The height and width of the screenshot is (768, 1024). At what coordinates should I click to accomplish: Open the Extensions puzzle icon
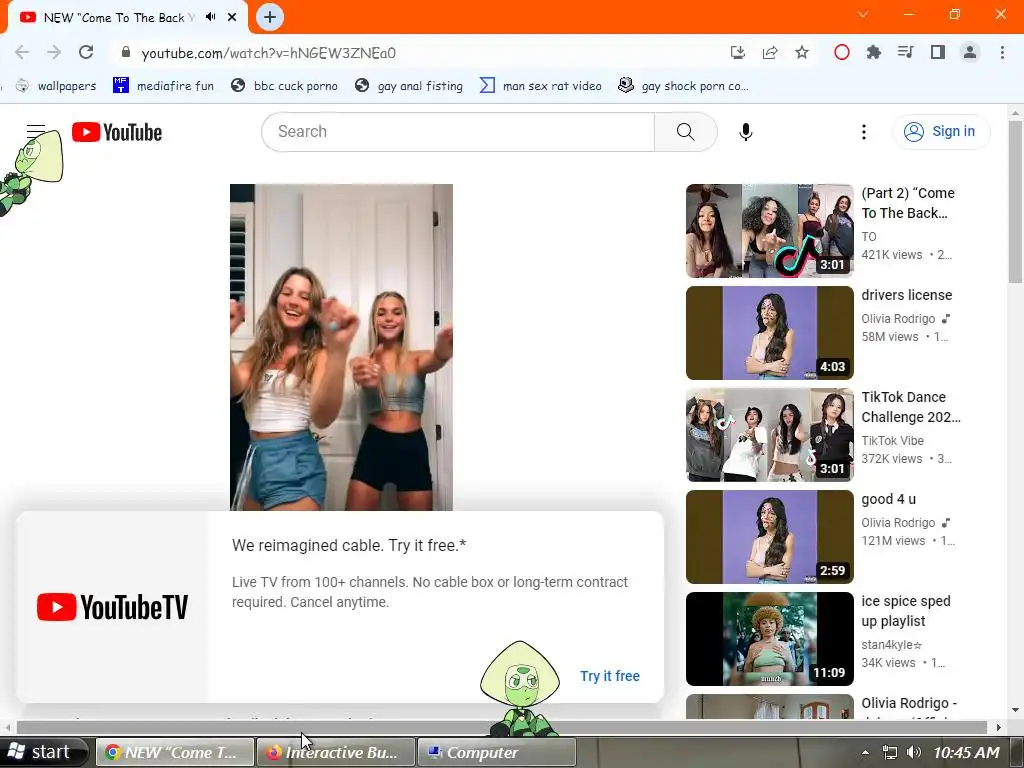pos(874,52)
